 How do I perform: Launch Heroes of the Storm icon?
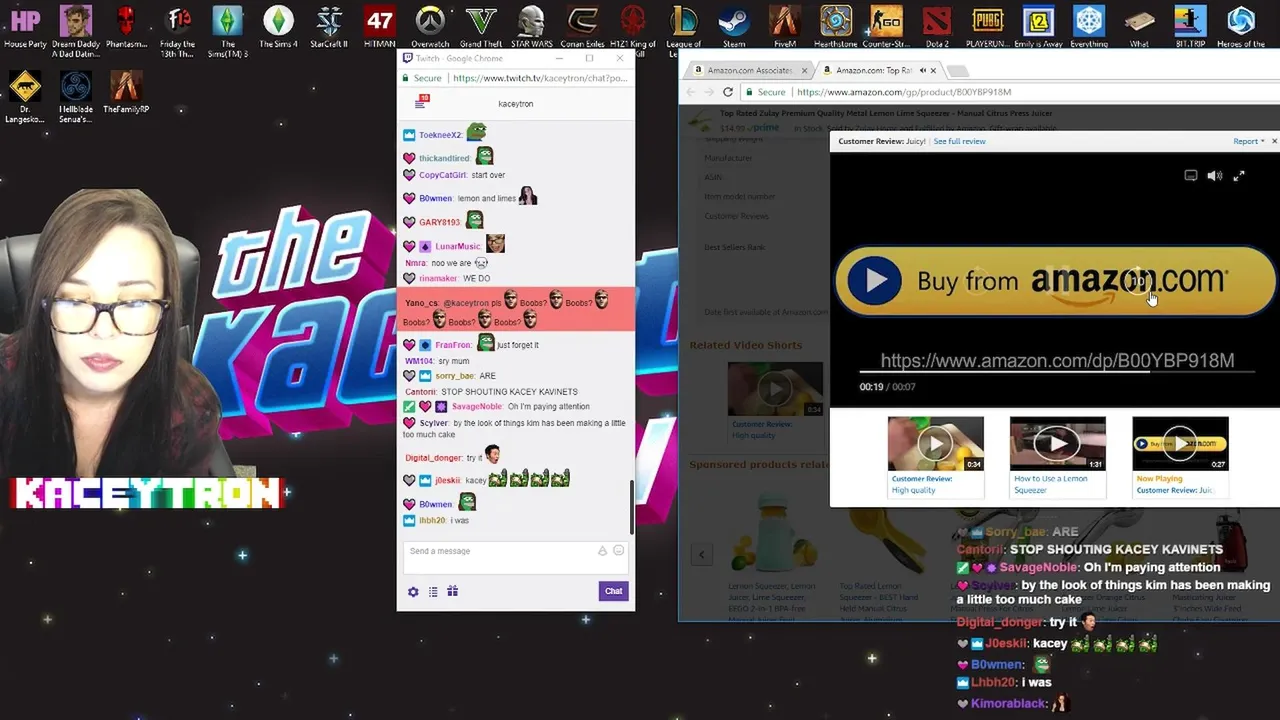pyautogui.click(x=1241, y=26)
